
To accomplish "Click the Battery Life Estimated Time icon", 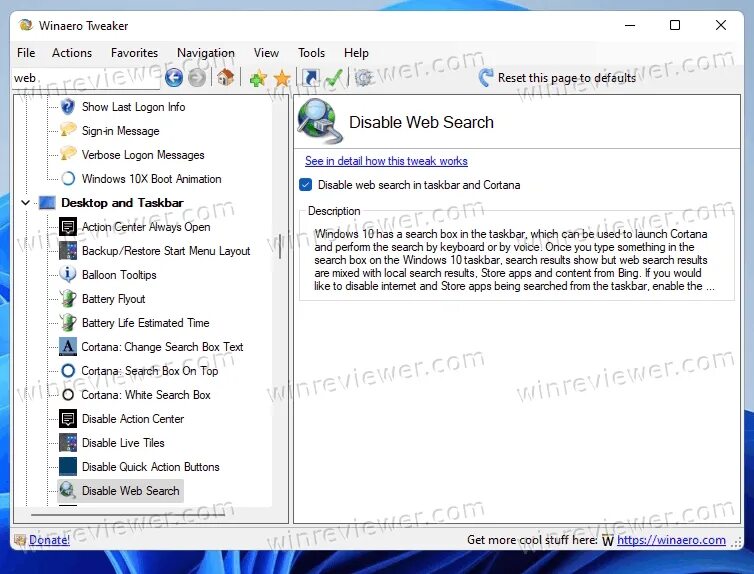I will pos(68,323).
